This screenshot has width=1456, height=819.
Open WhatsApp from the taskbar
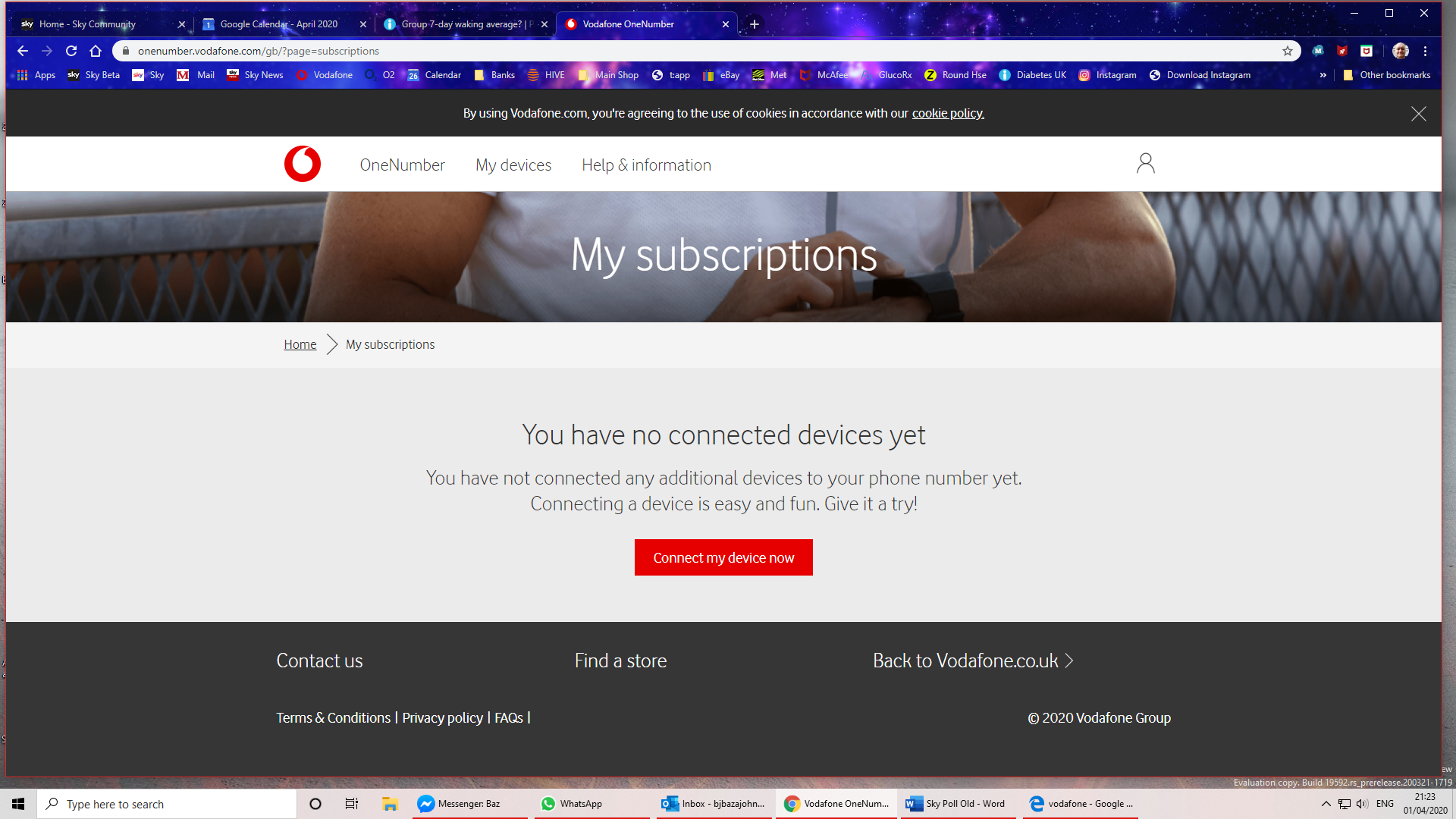pos(592,804)
